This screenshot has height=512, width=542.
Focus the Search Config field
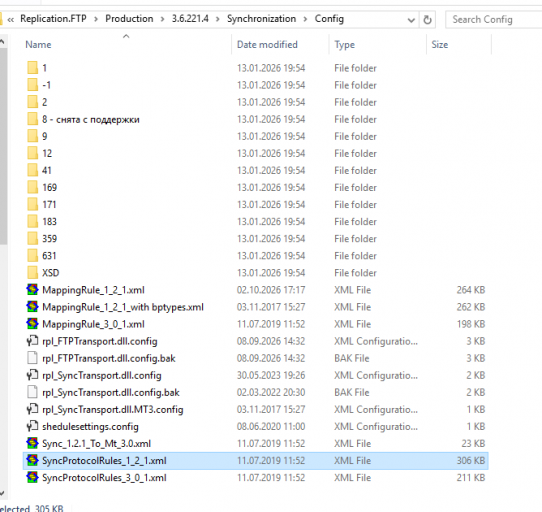click(x=494, y=20)
